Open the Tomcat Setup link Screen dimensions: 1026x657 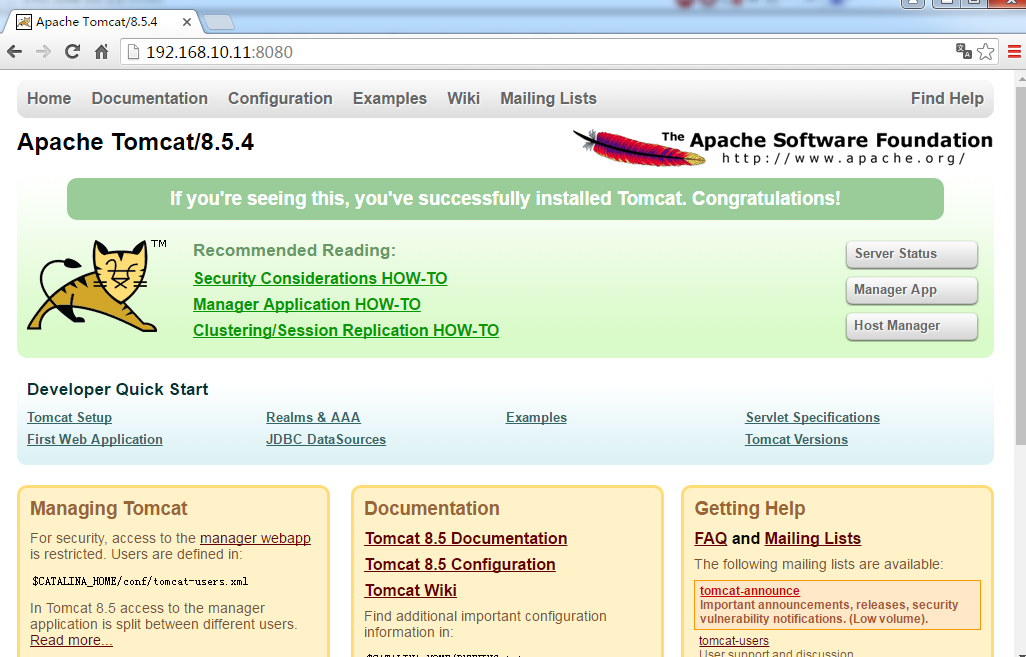[69, 417]
